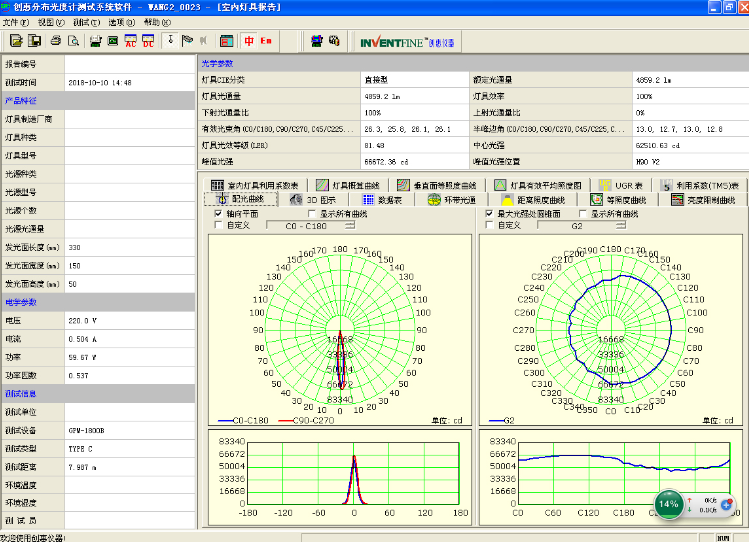Open the 室内灯具利用系数表 tab

pyautogui.click(x=255, y=185)
